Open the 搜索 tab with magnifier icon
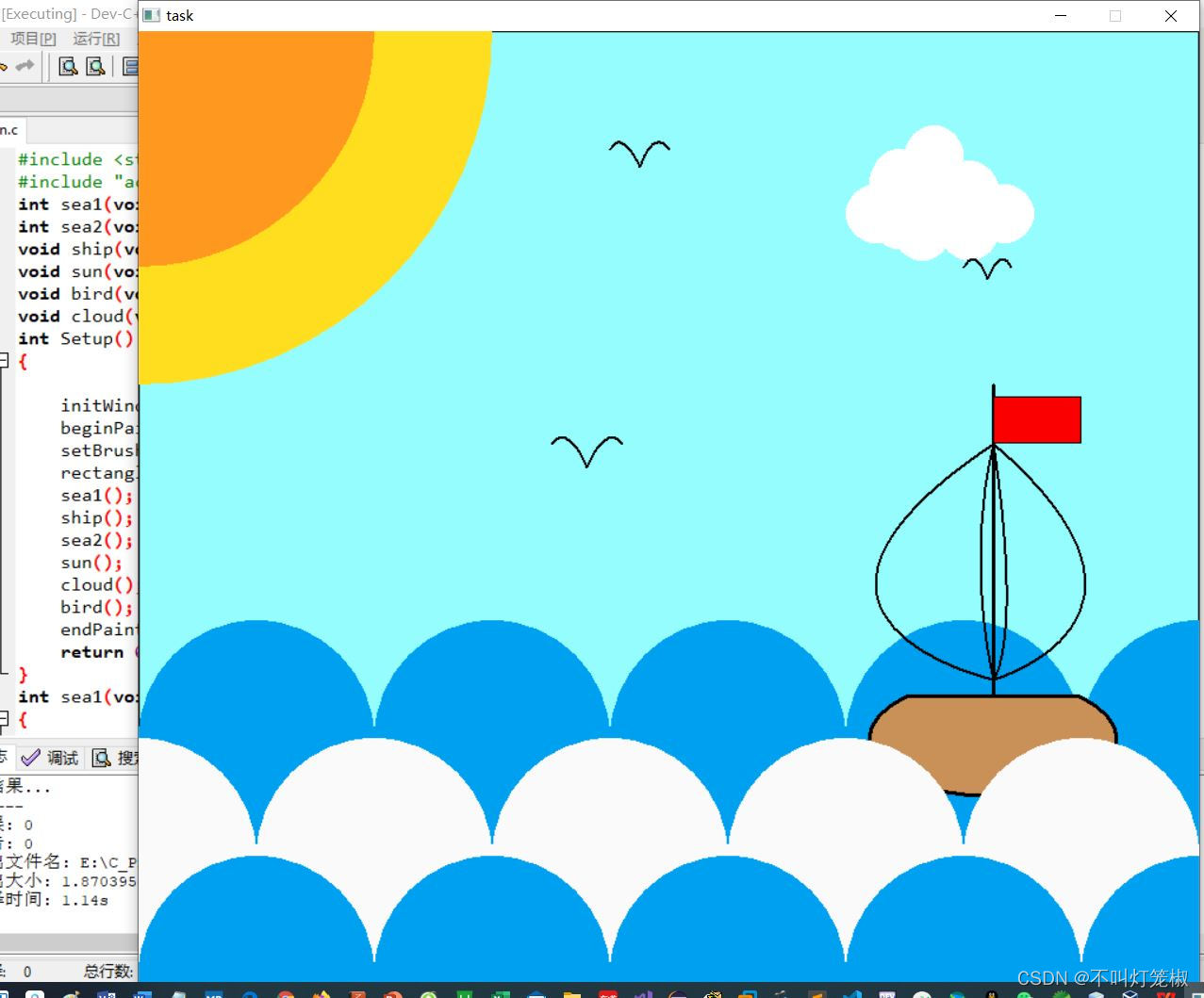The image size is (1204, 998). (x=116, y=758)
